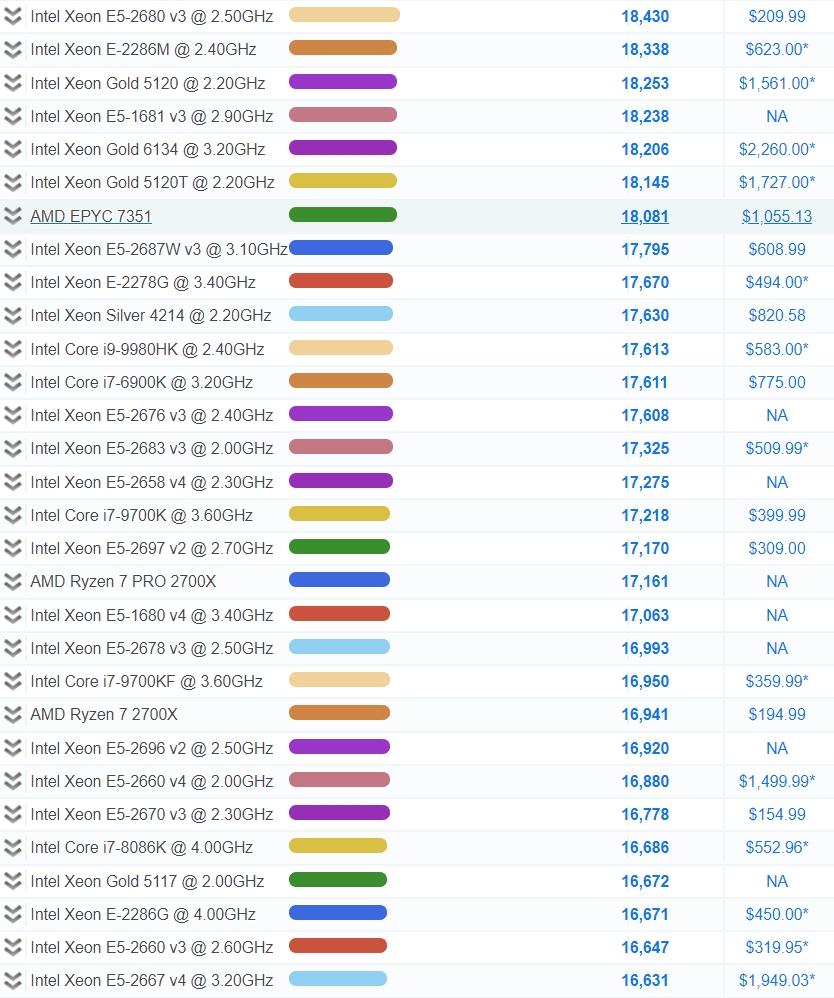Expand the Intel Xeon E5-2680 v3 row chevron

[x=13, y=17]
